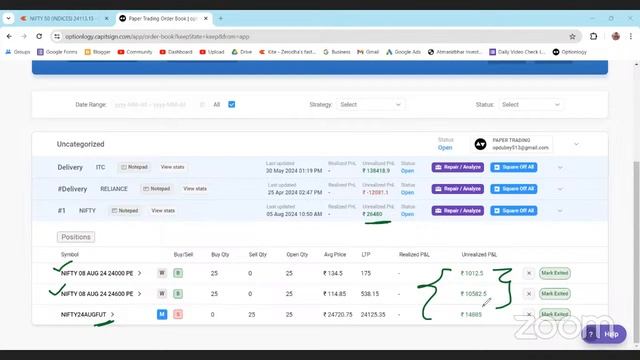Select the Positions tab

(76, 237)
